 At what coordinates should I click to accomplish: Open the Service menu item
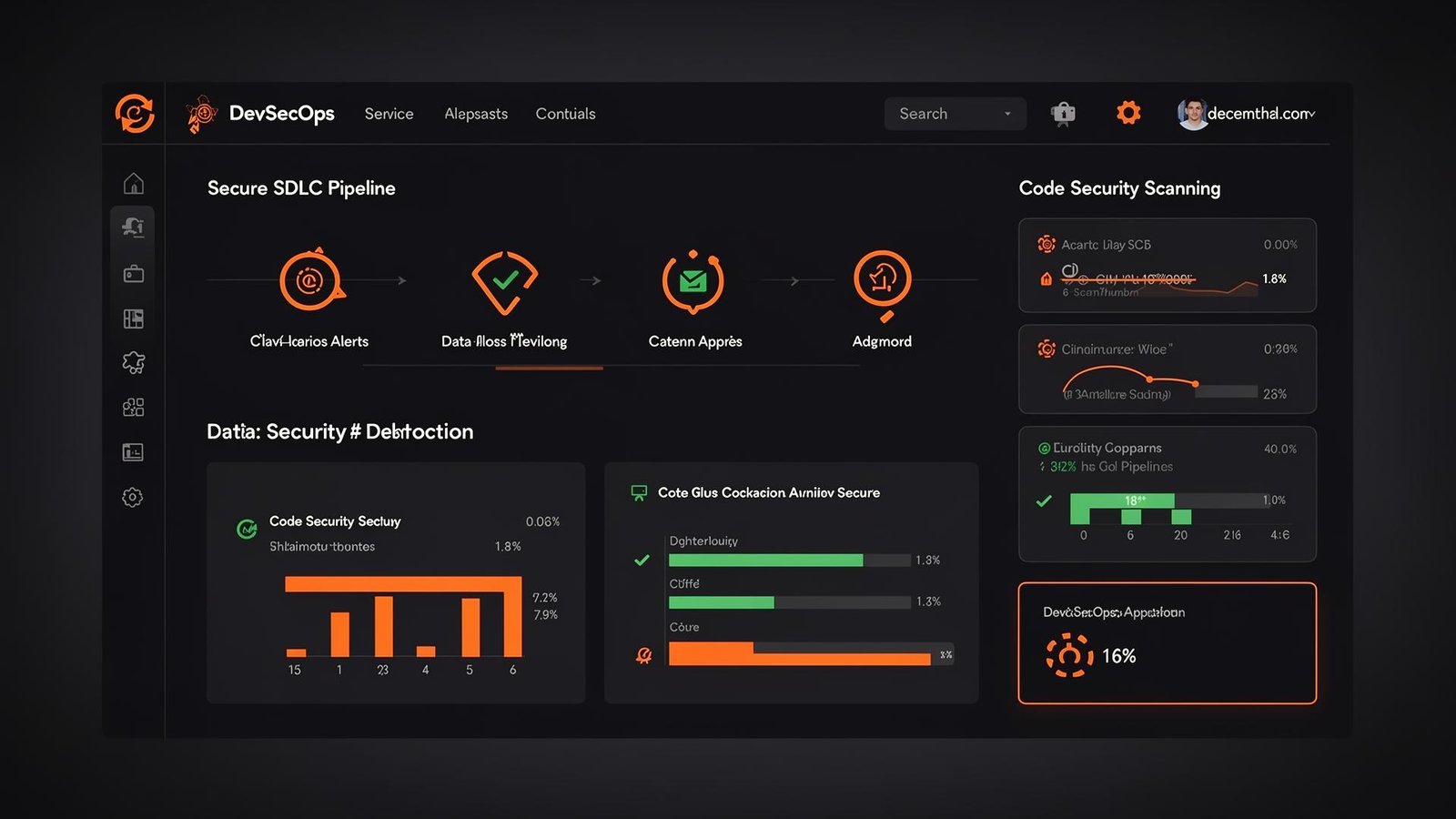point(389,114)
